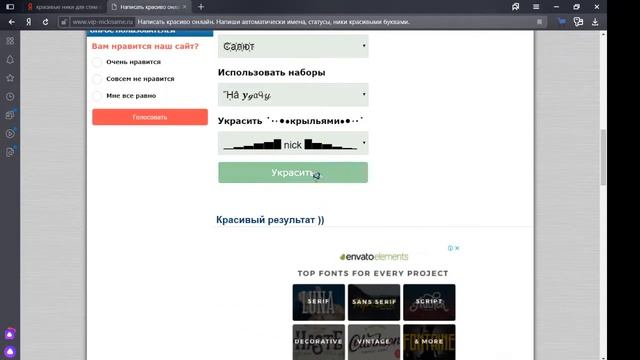The image size is (640, 360).
Task: Open the browser hamburger menu
Action: coord(536,7)
